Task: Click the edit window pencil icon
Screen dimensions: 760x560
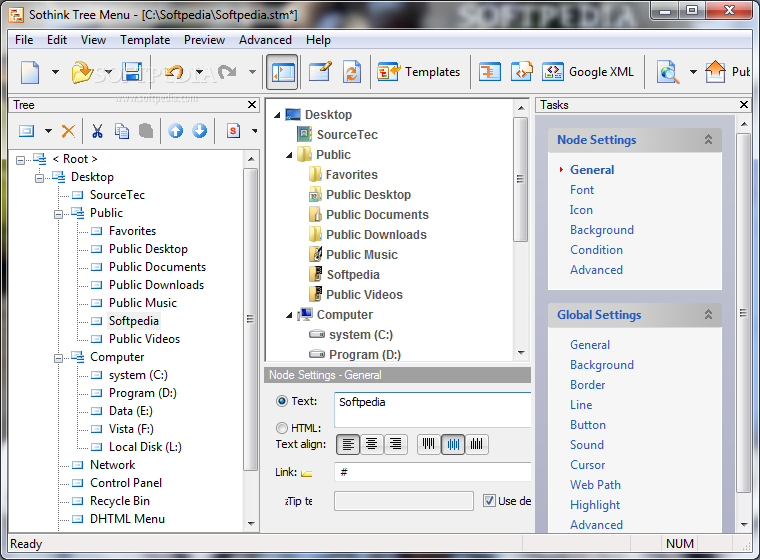Action: (x=320, y=72)
